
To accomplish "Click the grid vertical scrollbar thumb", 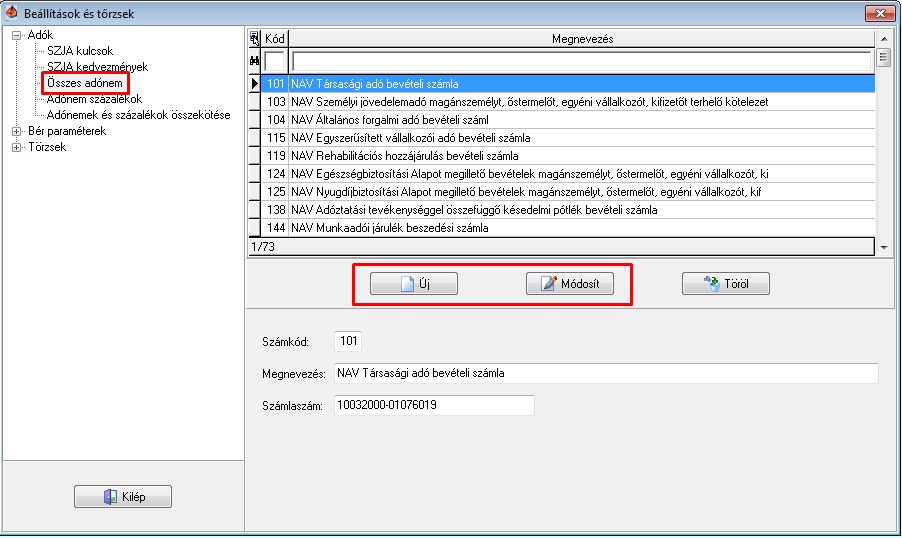I will (x=883, y=58).
